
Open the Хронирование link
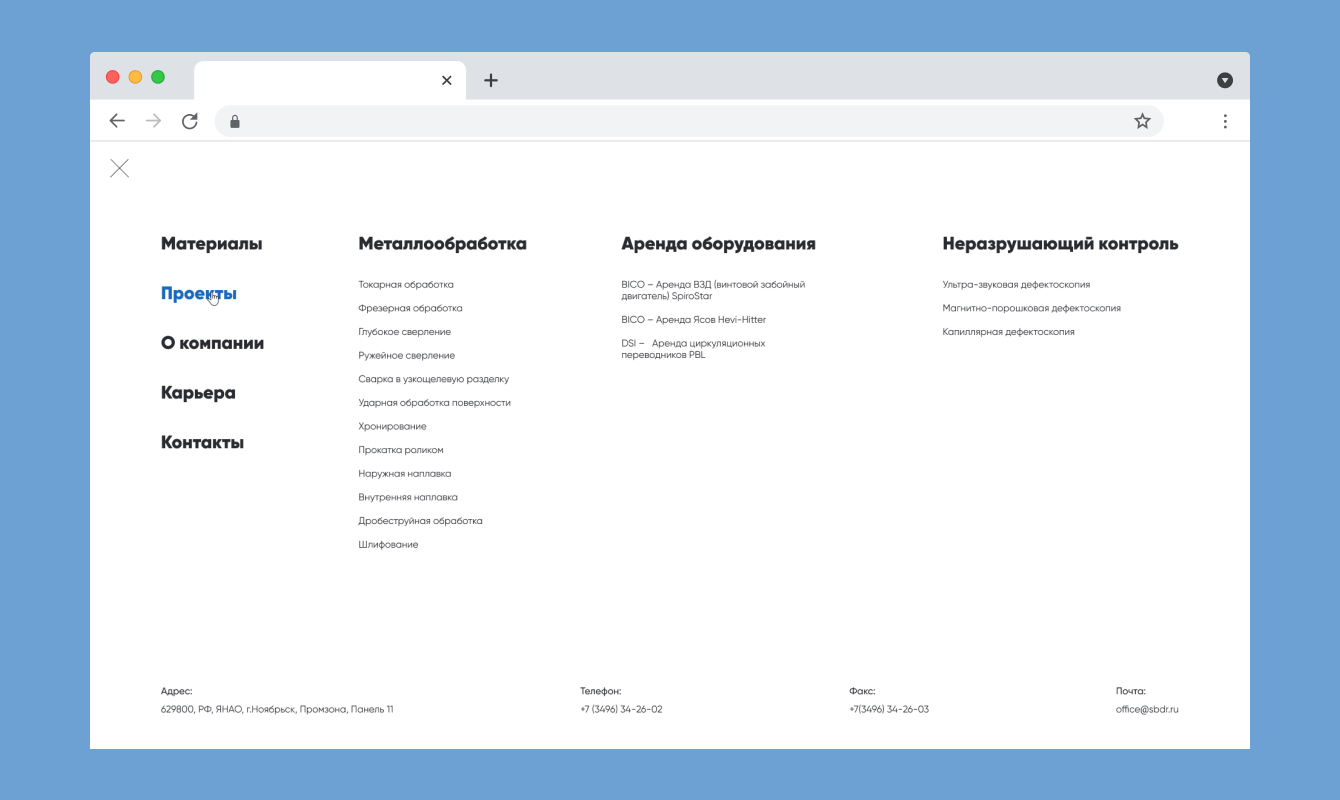pyautogui.click(x=392, y=427)
